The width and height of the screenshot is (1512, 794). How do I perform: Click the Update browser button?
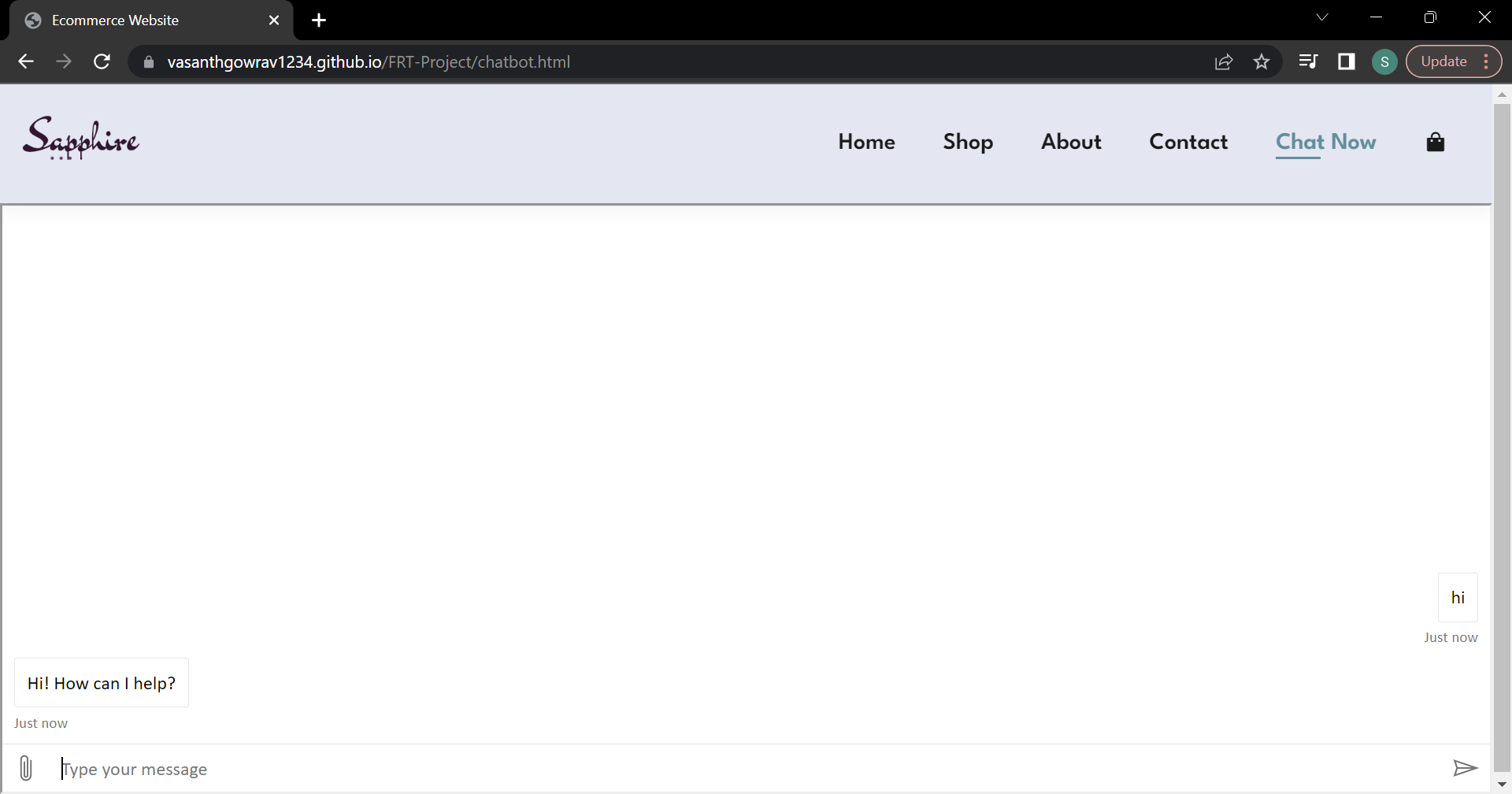pyautogui.click(x=1444, y=61)
